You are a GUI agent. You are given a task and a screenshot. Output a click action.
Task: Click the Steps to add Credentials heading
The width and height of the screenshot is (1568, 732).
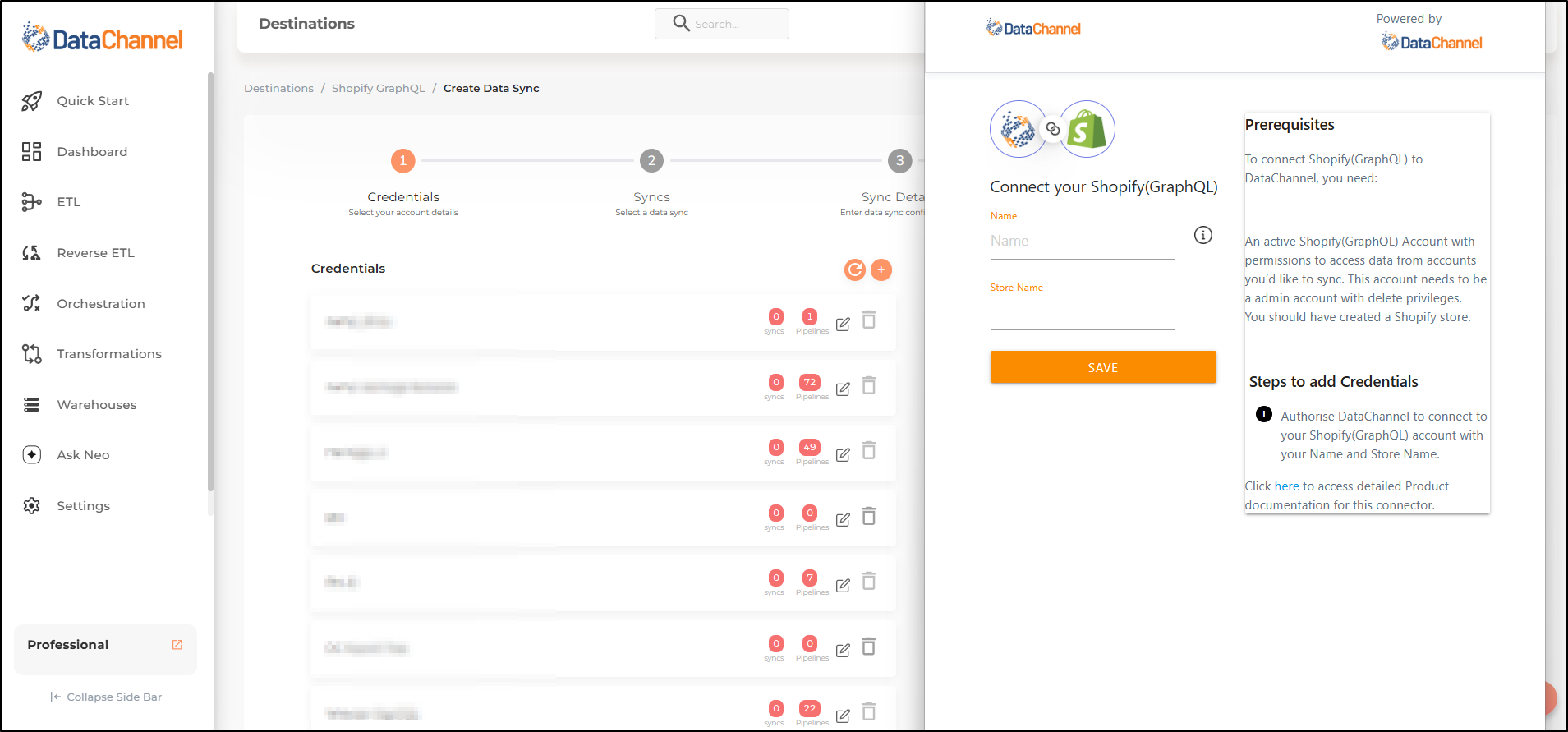tap(1333, 382)
